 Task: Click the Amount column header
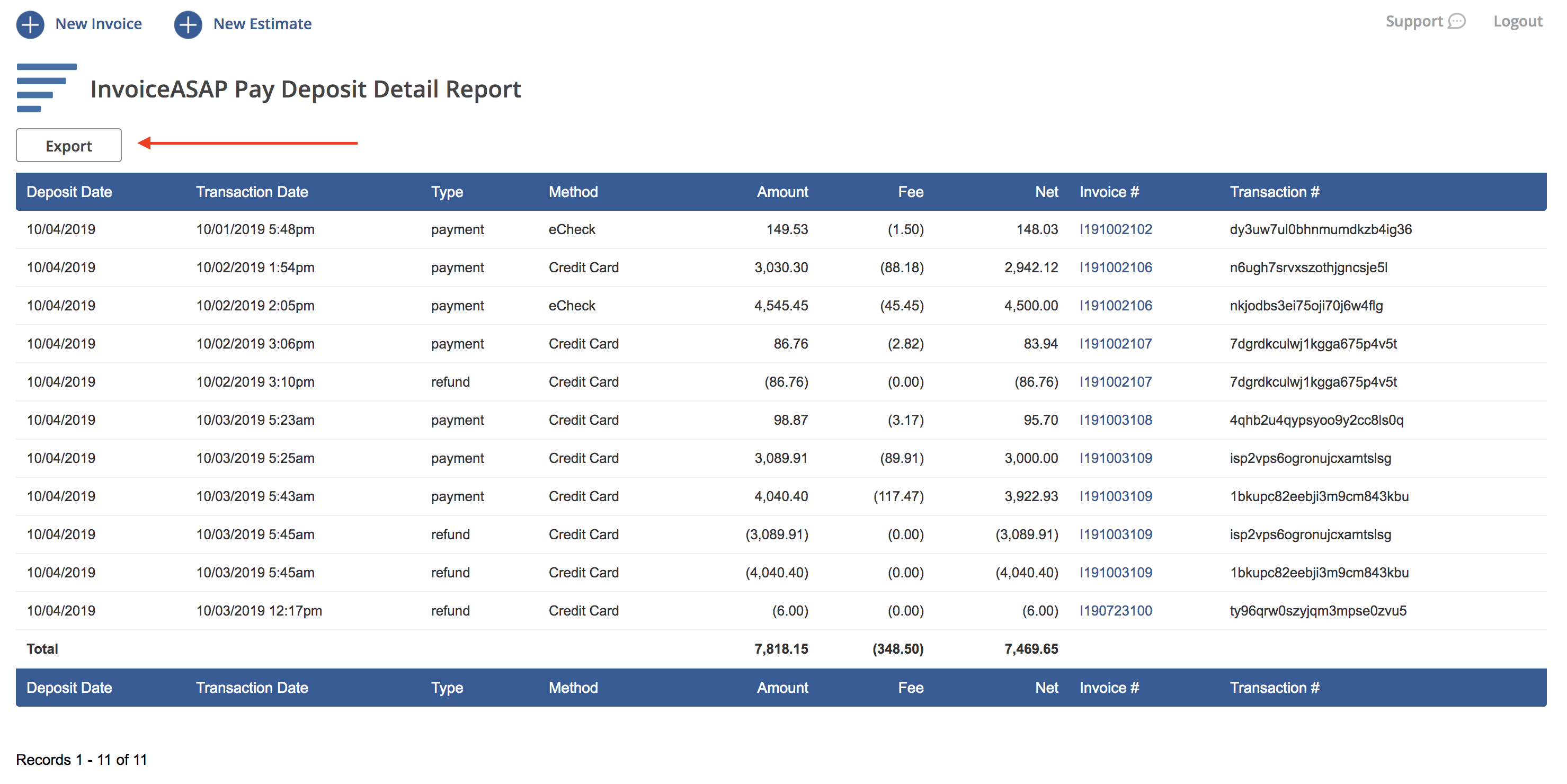click(782, 192)
